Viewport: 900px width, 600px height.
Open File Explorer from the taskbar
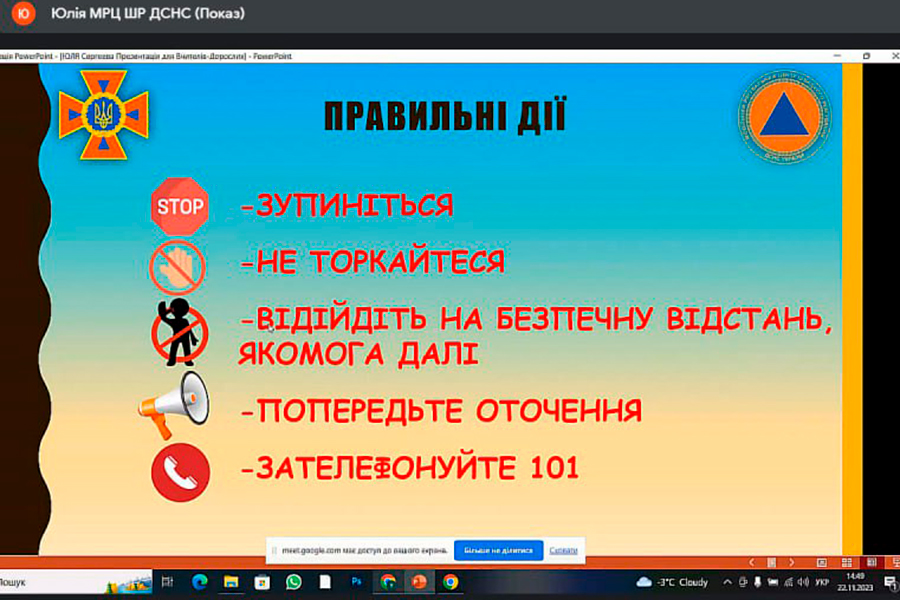point(231,582)
